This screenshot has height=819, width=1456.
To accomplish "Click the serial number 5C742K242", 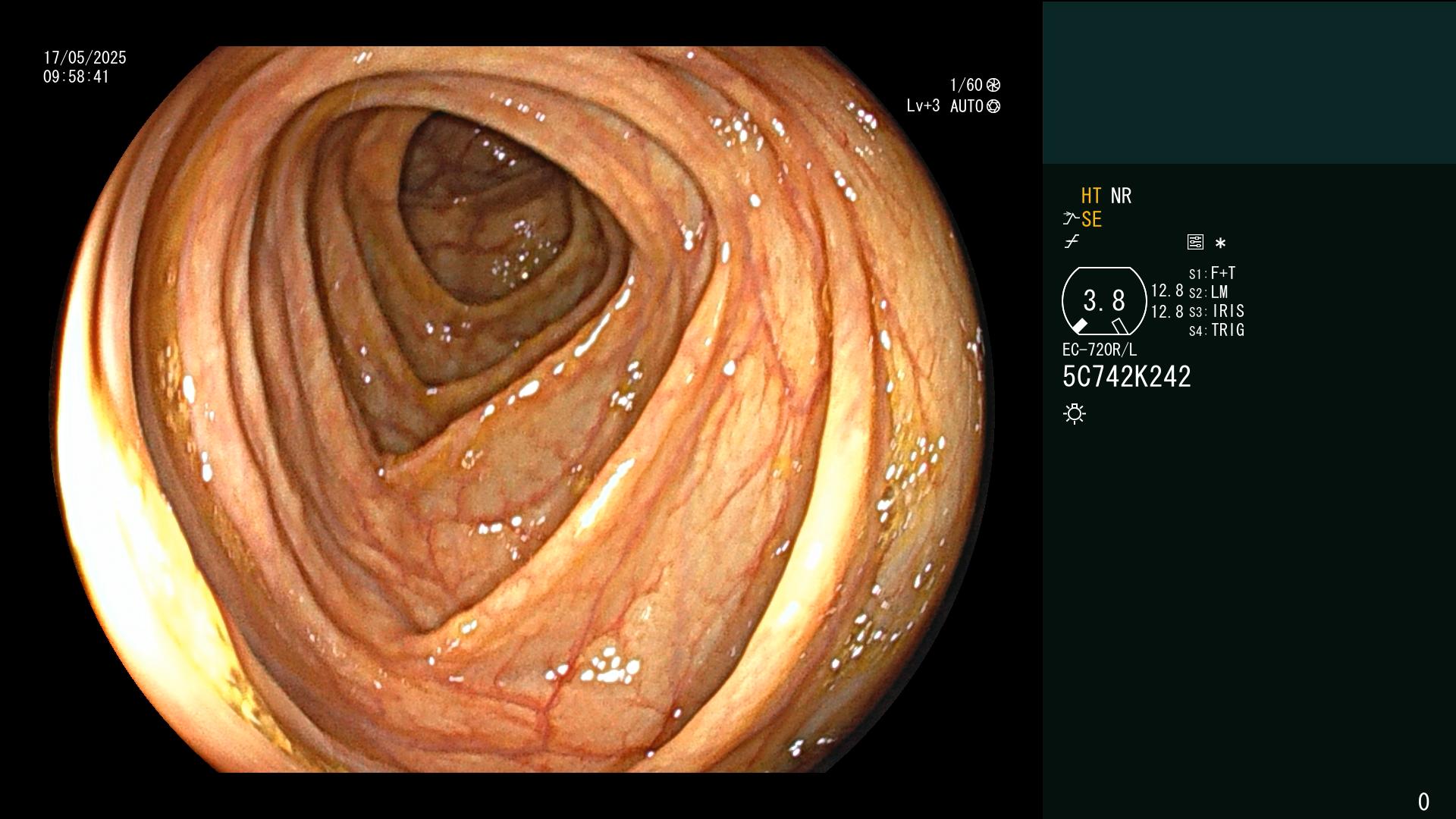I will click(1127, 377).
